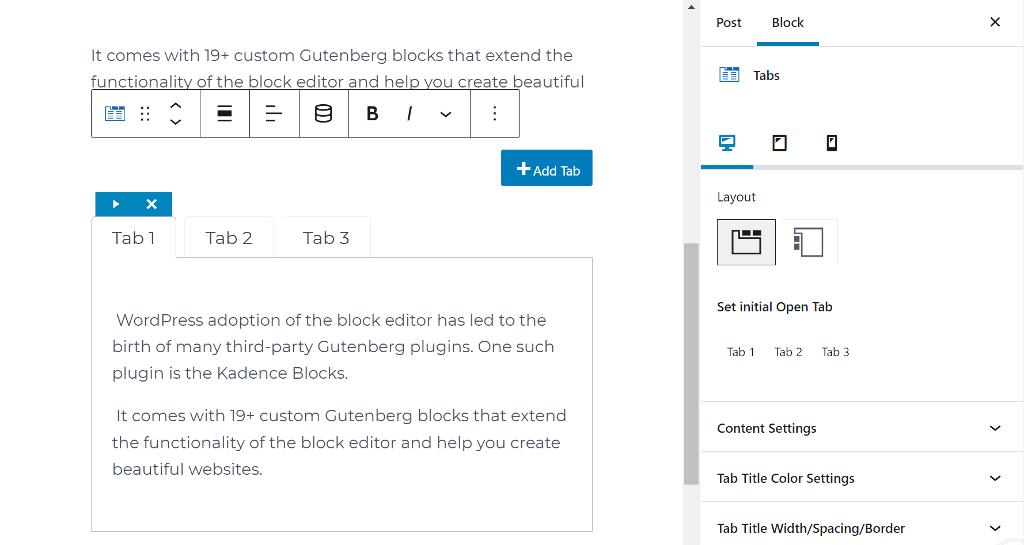Click the change alignment icon in toolbar
Screen dimensions: 1024x545
pos(225,114)
